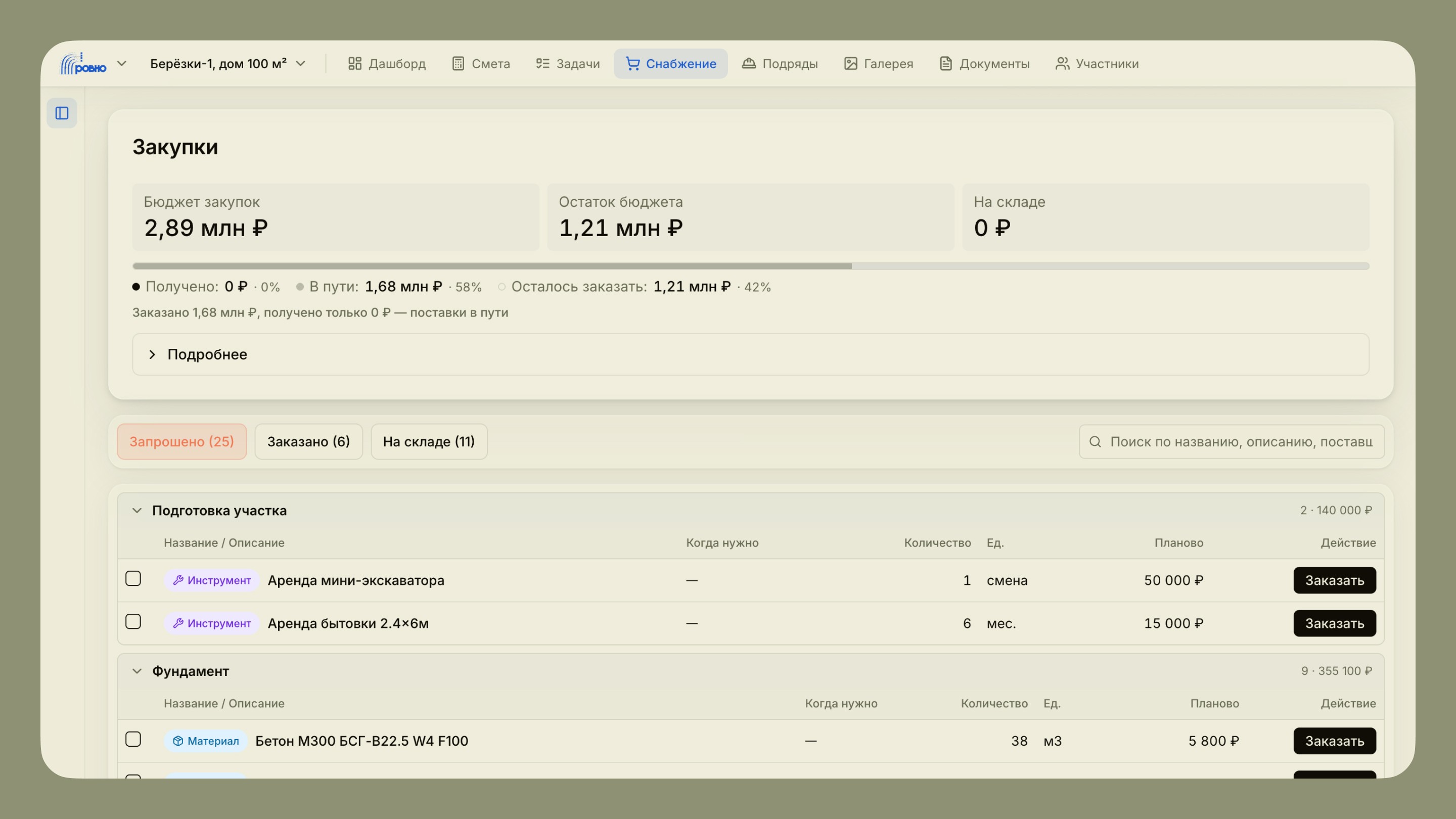Click the Остаток бюджета card
Image resolution: width=1456 pixels, height=819 pixels.
[x=751, y=216]
